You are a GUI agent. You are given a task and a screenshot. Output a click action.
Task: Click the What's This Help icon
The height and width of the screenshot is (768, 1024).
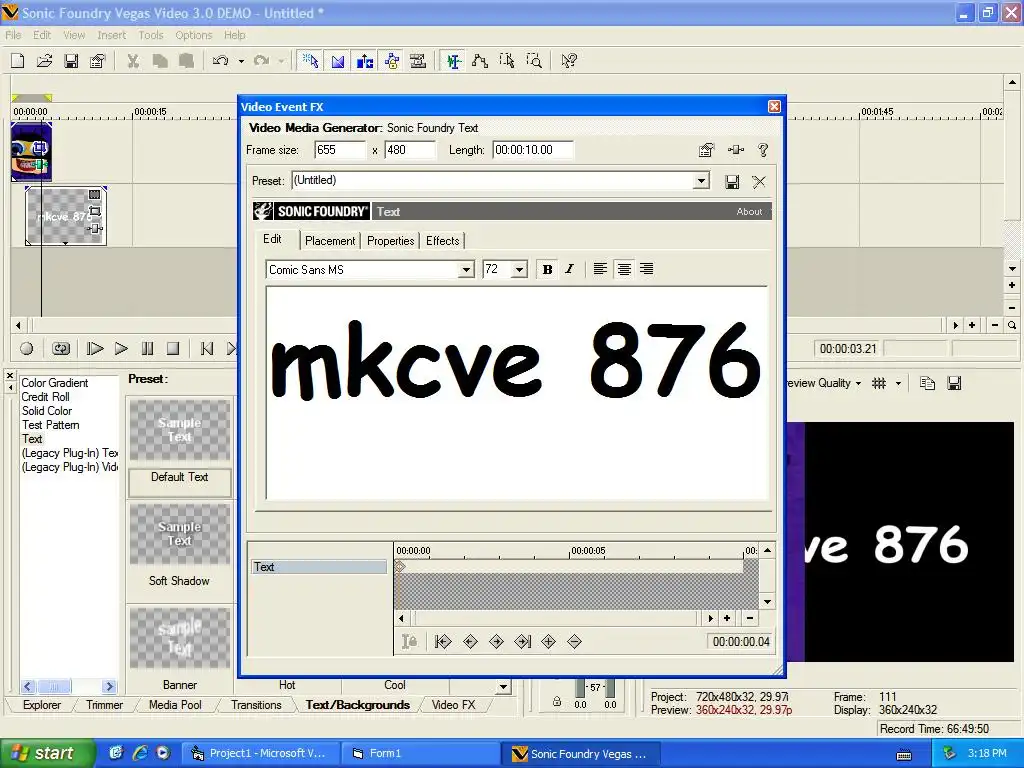569,61
